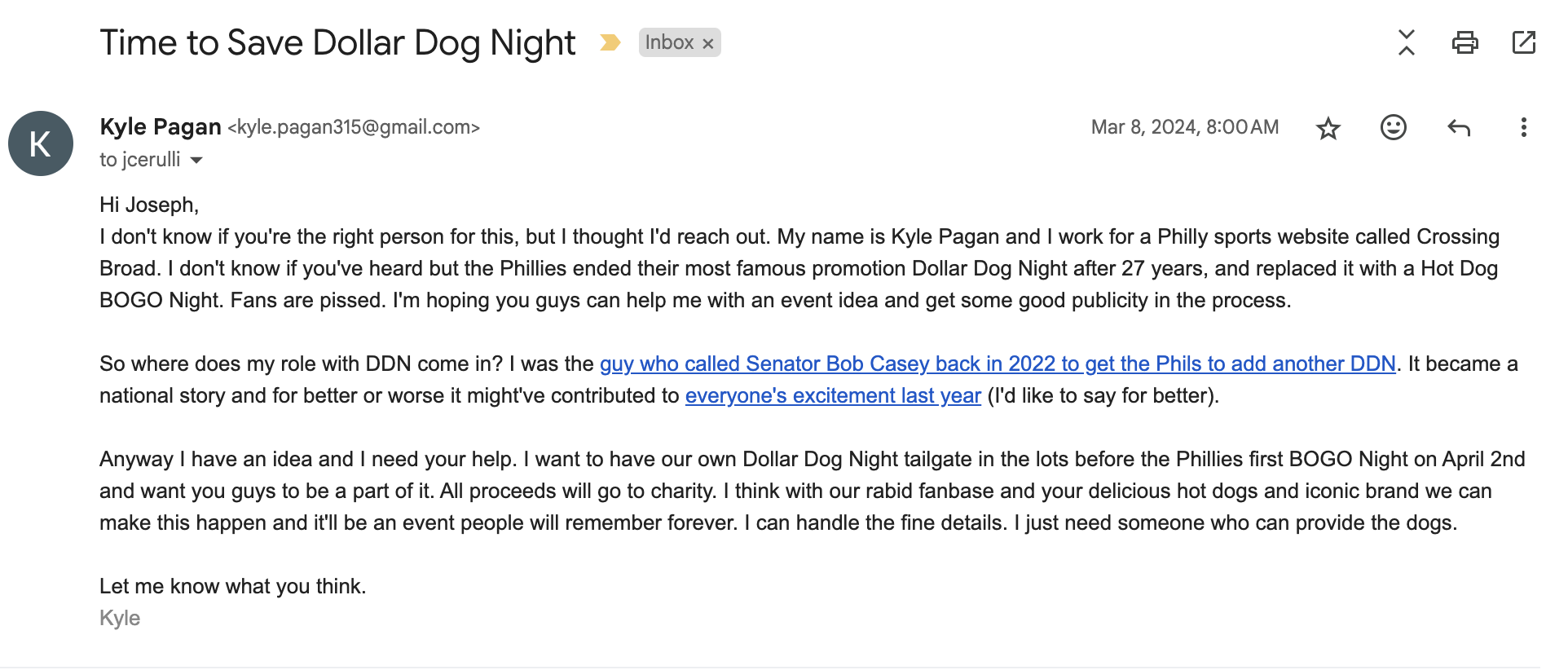This screenshot has height=670, width=1568.
Task: Click the Inbox label chip
Action: tap(669, 42)
